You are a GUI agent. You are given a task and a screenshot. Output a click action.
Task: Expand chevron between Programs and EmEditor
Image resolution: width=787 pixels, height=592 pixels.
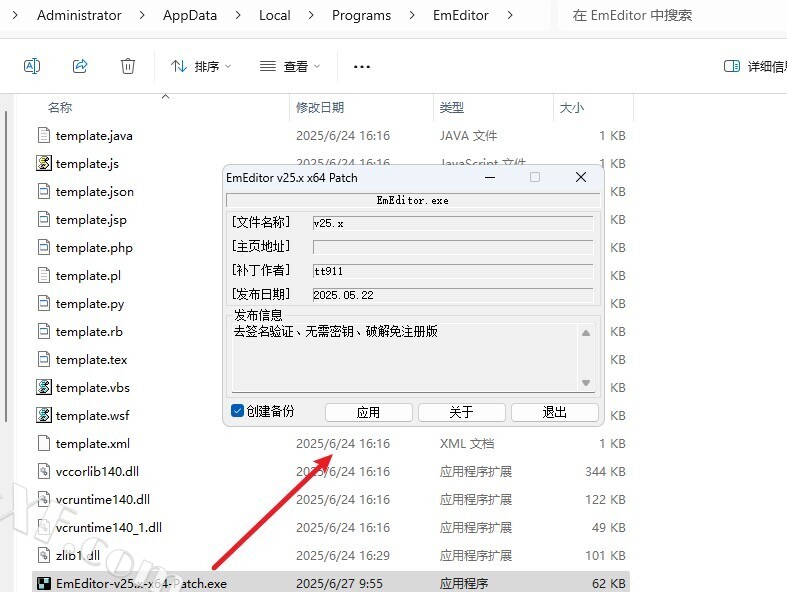(x=412, y=15)
